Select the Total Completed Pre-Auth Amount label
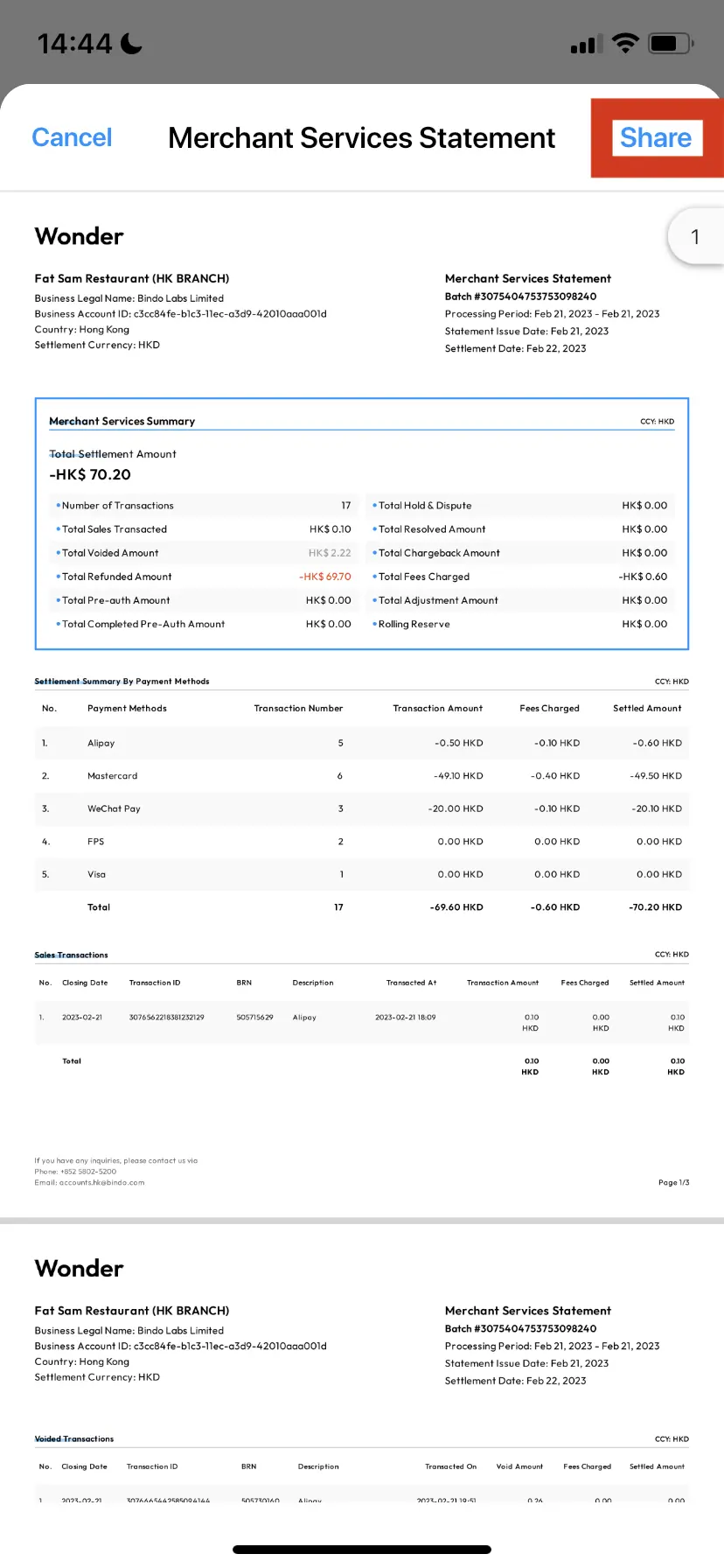Viewport: 724px width, 1568px height. pos(143,624)
